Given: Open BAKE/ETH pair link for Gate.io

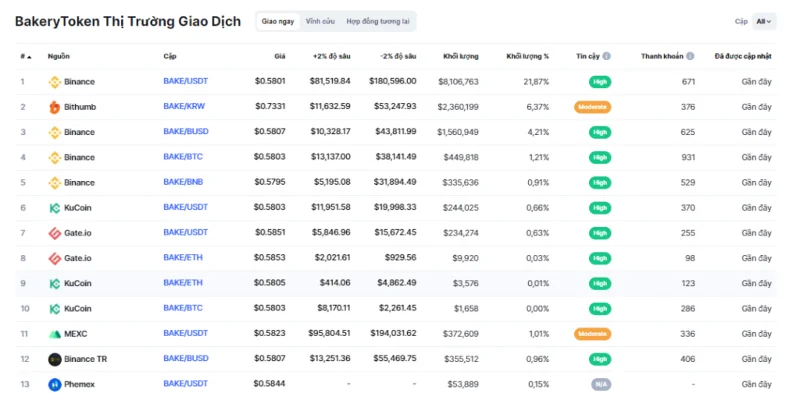Looking at the screenshot, I should pos(183,258).
